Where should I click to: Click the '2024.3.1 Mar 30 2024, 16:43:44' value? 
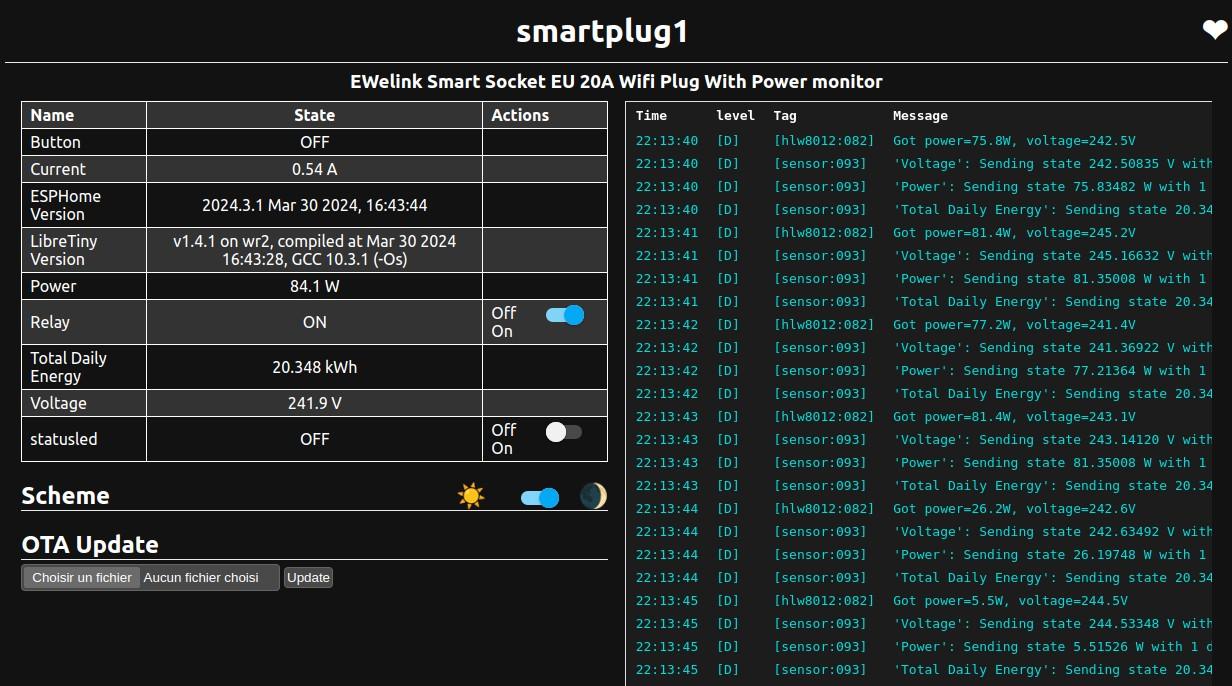point(315,205)
